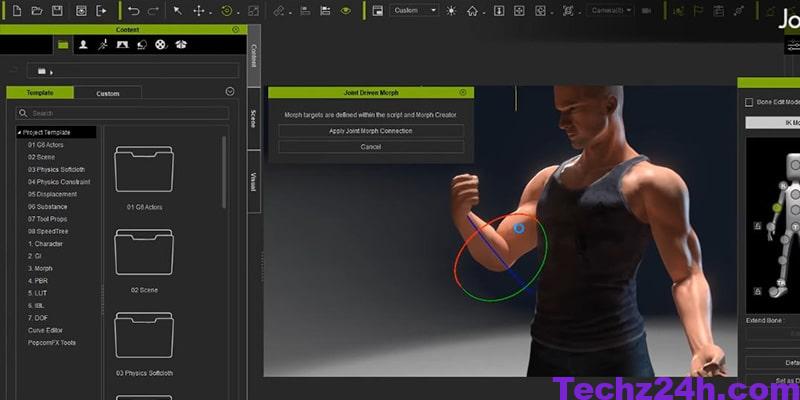Select 03 Physics Softcloth tree item
Viewport: 800px width, 400px height.
point(56,169)
